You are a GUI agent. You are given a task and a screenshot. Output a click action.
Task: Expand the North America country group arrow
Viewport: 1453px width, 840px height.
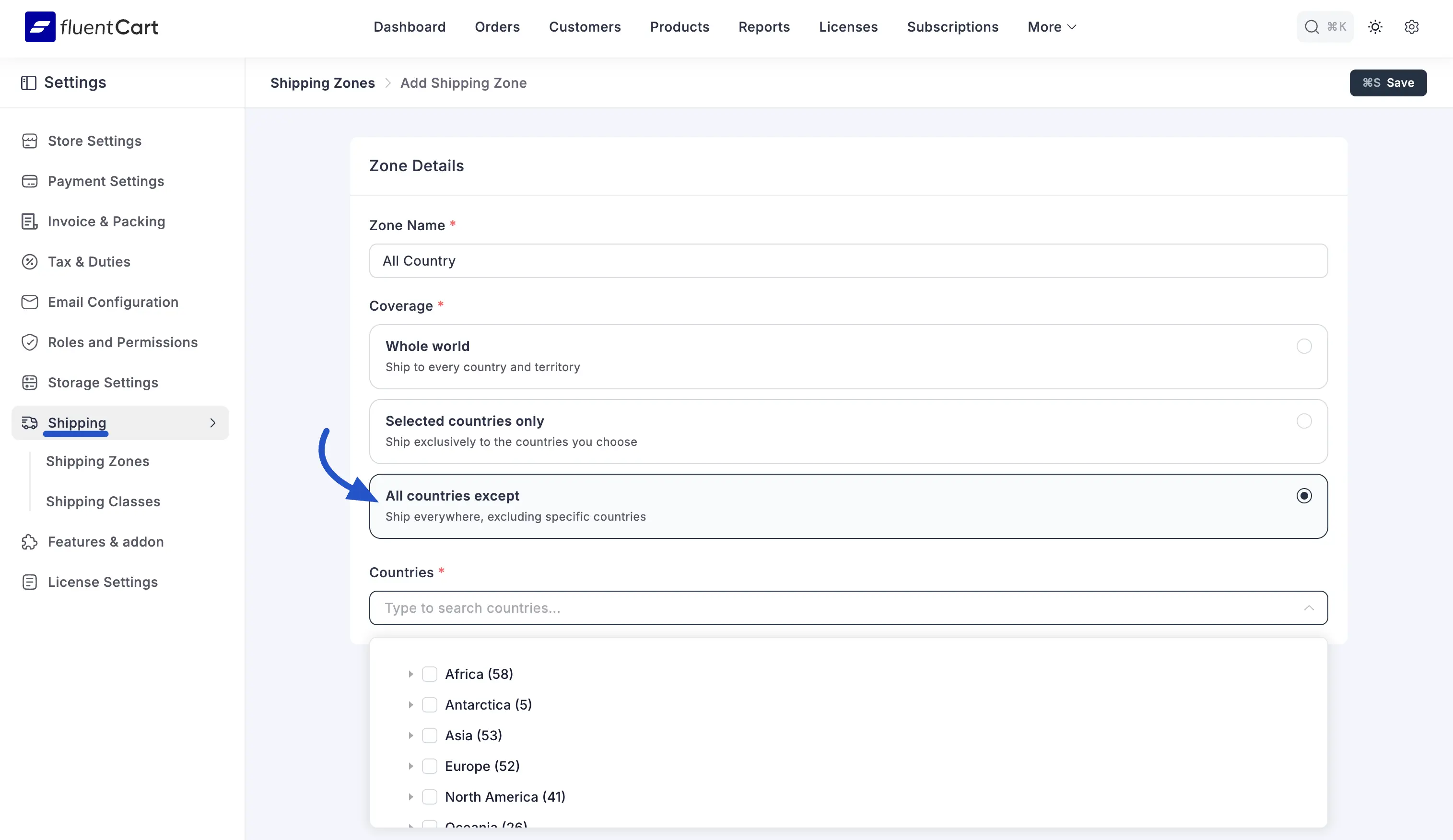(x=410, y=797)
